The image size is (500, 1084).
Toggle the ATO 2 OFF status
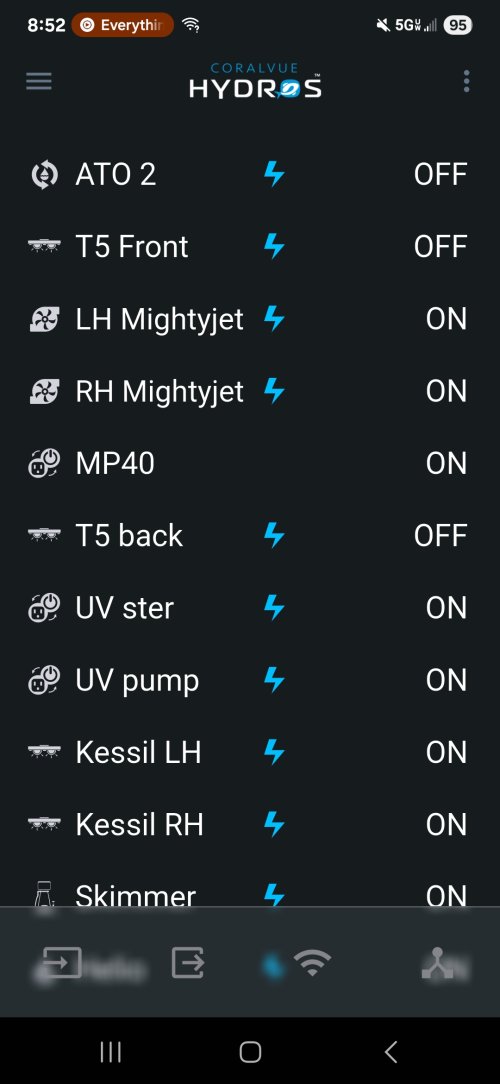click(441, 175)
